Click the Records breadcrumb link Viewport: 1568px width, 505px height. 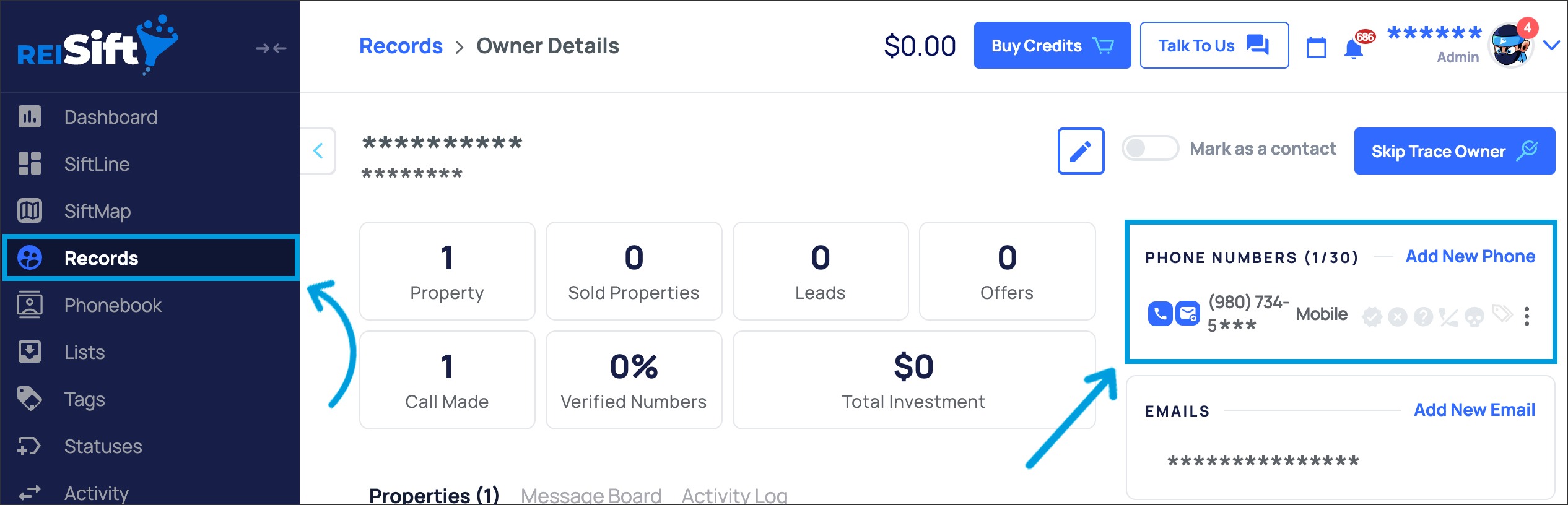click(x=401, y=46)
